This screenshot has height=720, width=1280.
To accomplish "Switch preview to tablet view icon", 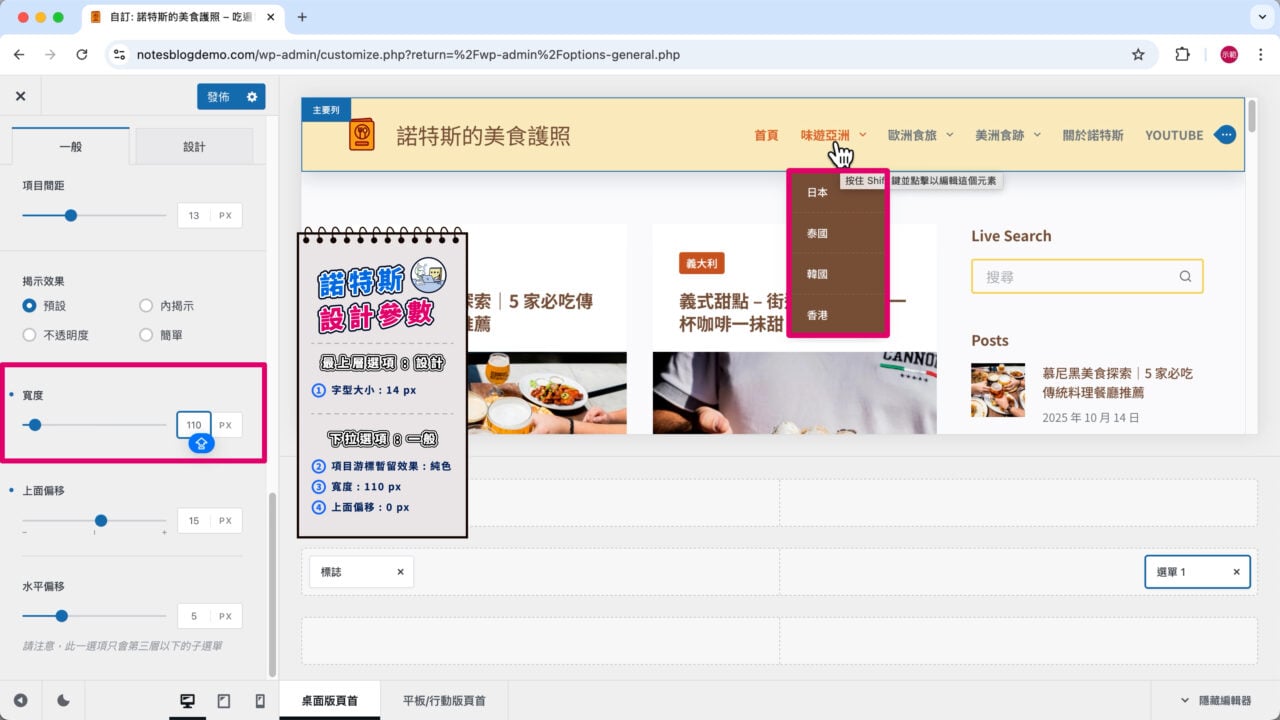I will pos(224,700).
